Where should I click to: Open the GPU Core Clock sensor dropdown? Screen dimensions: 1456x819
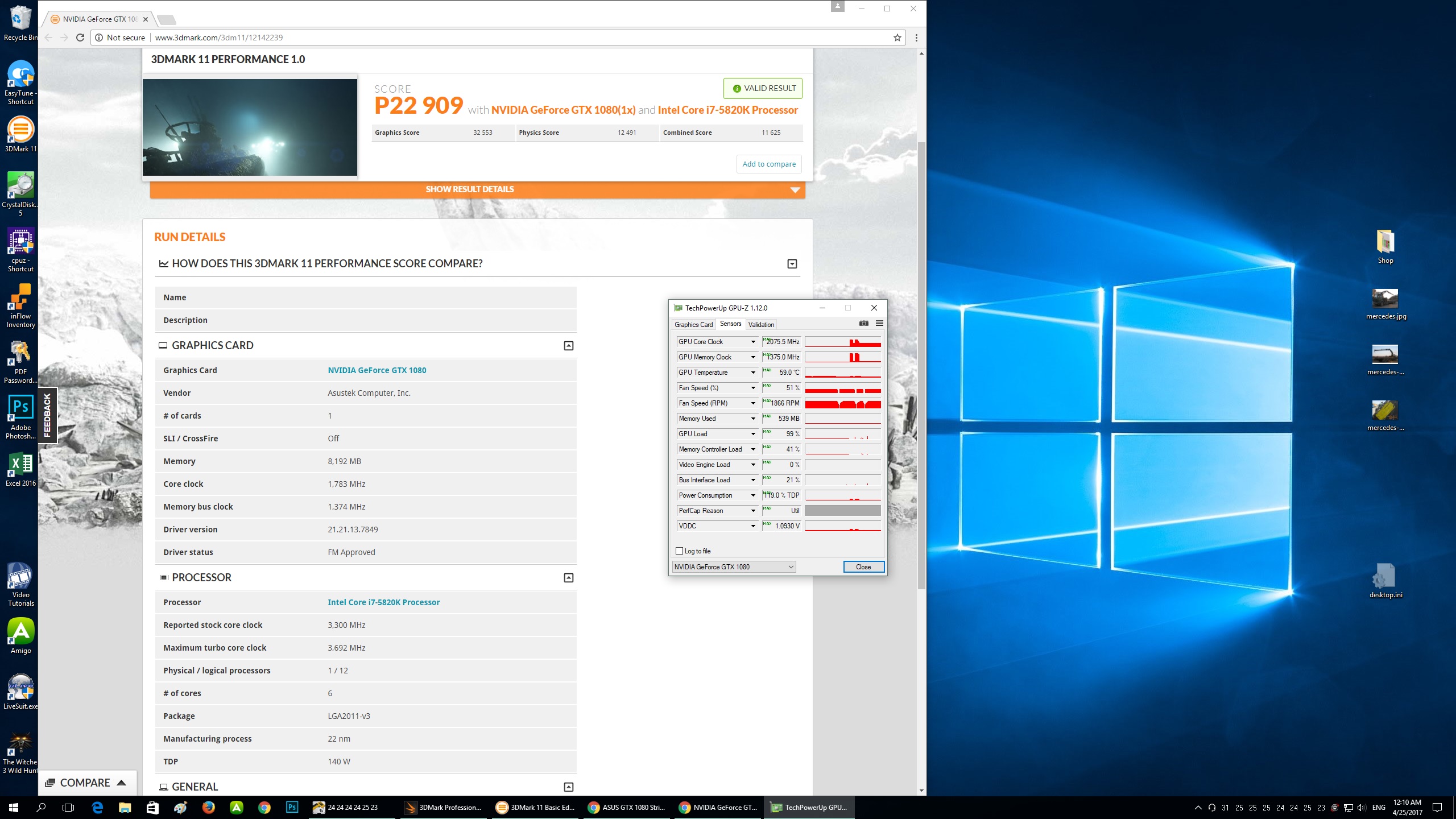(x=753, y=342)
